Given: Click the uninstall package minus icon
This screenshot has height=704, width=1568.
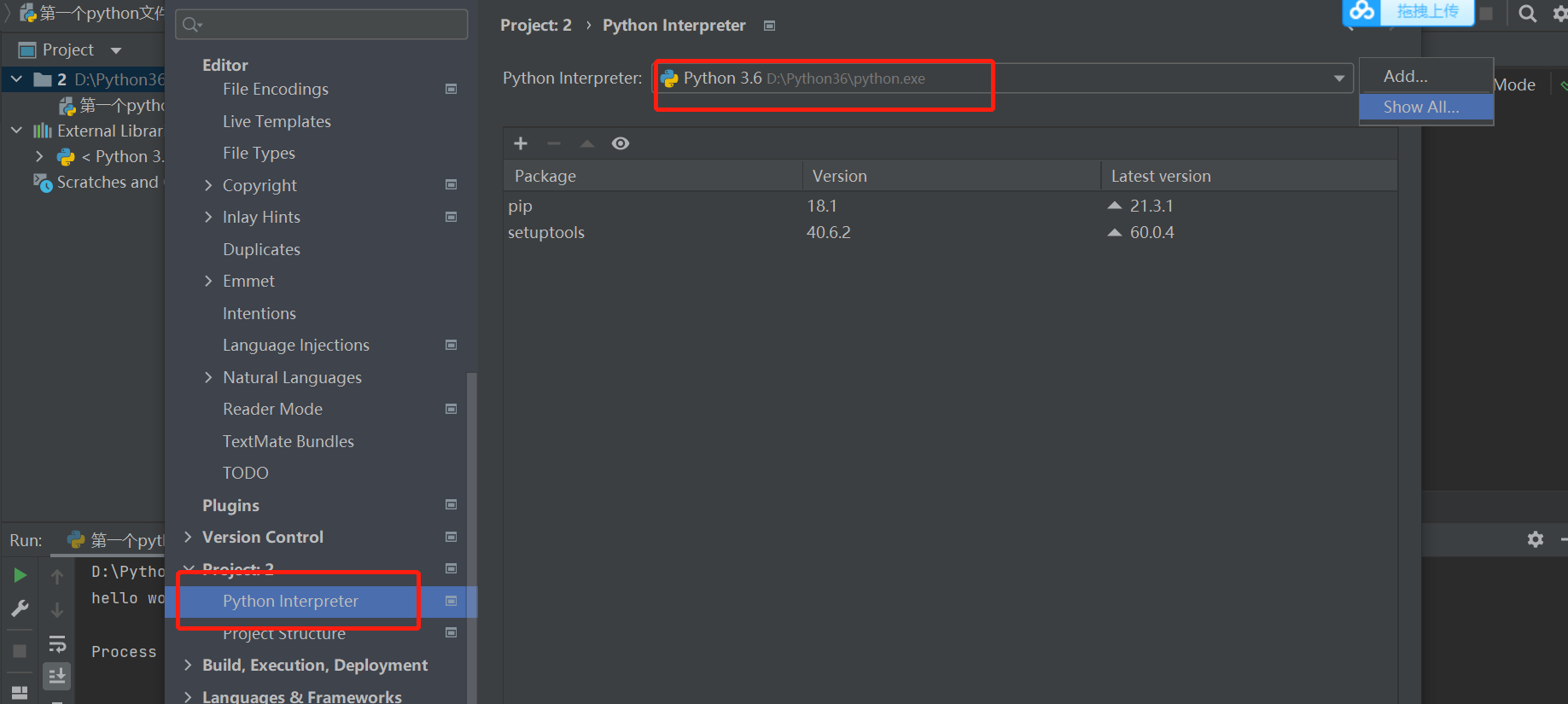Looking at the screenshot, I should coord(554,143).
